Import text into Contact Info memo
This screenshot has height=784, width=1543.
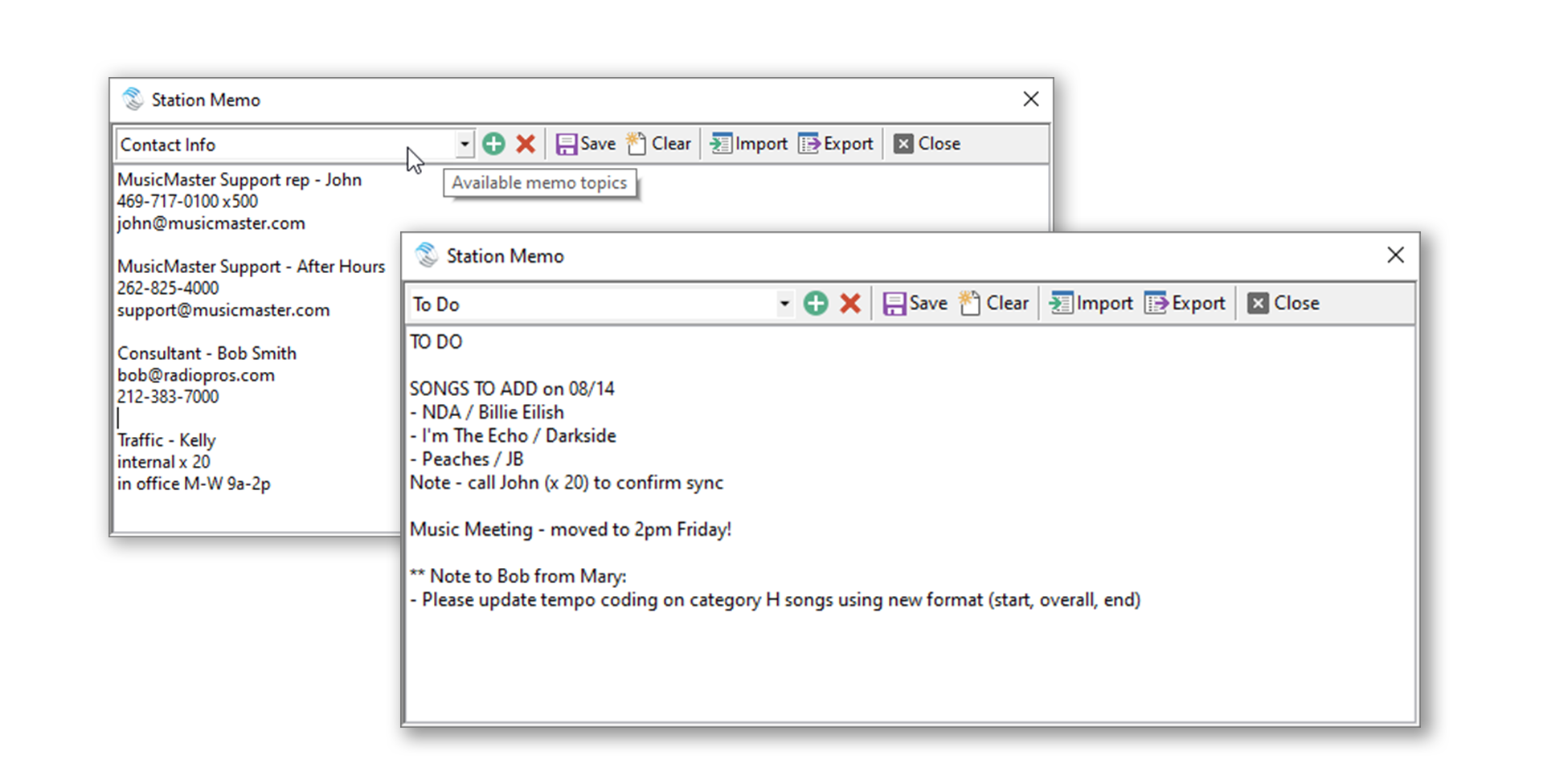749,144
